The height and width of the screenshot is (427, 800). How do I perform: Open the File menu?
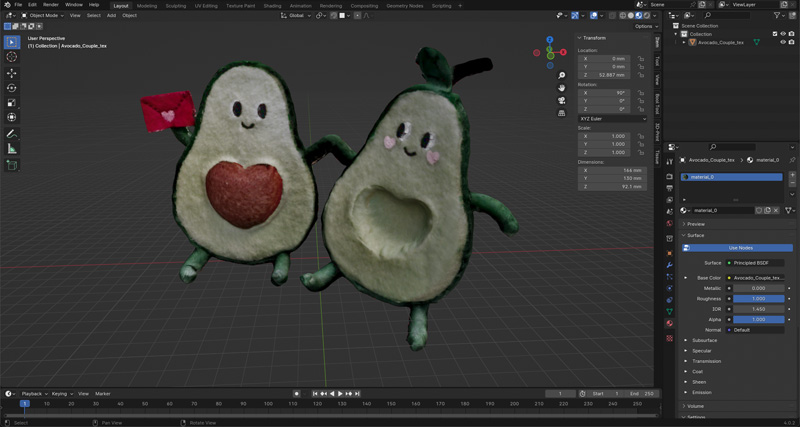[18, 5]
